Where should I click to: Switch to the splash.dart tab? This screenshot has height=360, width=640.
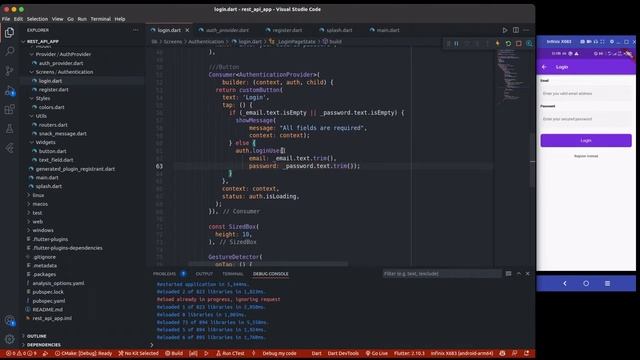coord(339,30)
